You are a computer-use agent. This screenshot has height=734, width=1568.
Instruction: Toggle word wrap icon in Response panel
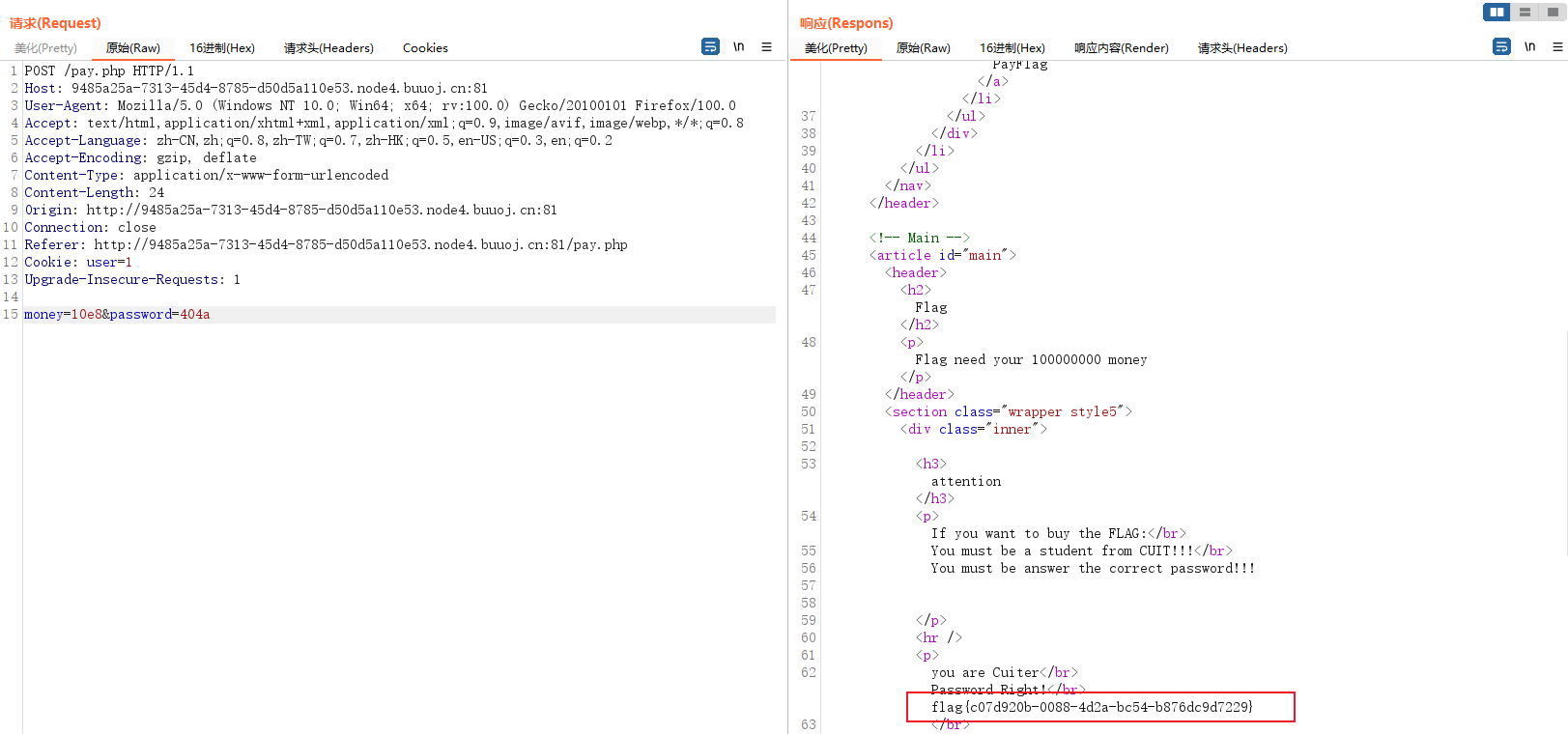pyautogui.click(x=1501, y=46)
